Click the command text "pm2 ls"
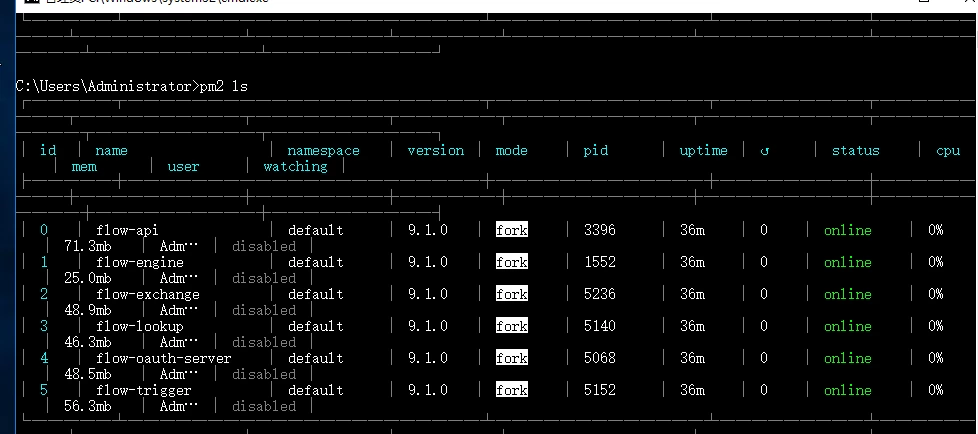Screen dimensions: 978x434 223,86
